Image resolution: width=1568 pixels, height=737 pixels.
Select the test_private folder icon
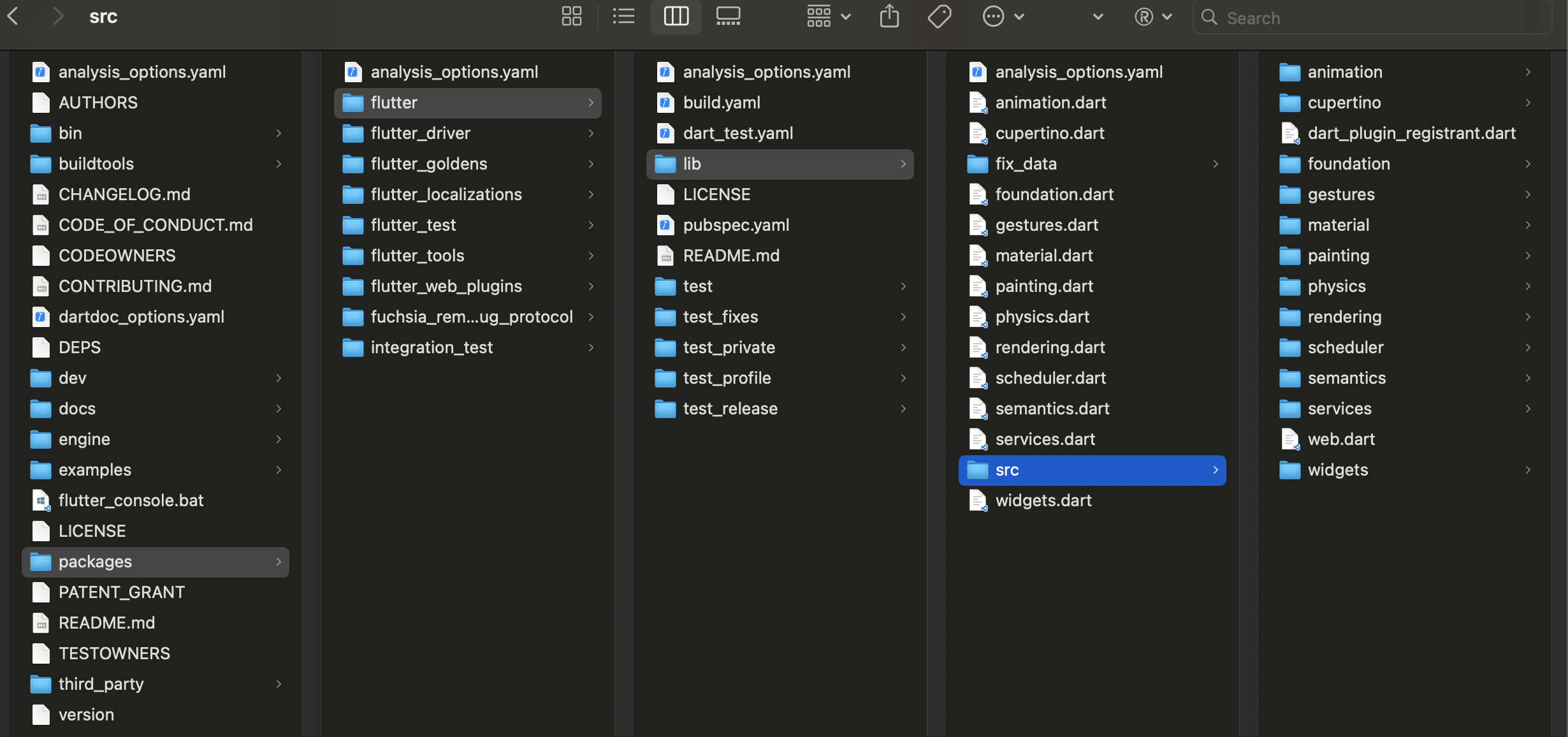[665, 347]
